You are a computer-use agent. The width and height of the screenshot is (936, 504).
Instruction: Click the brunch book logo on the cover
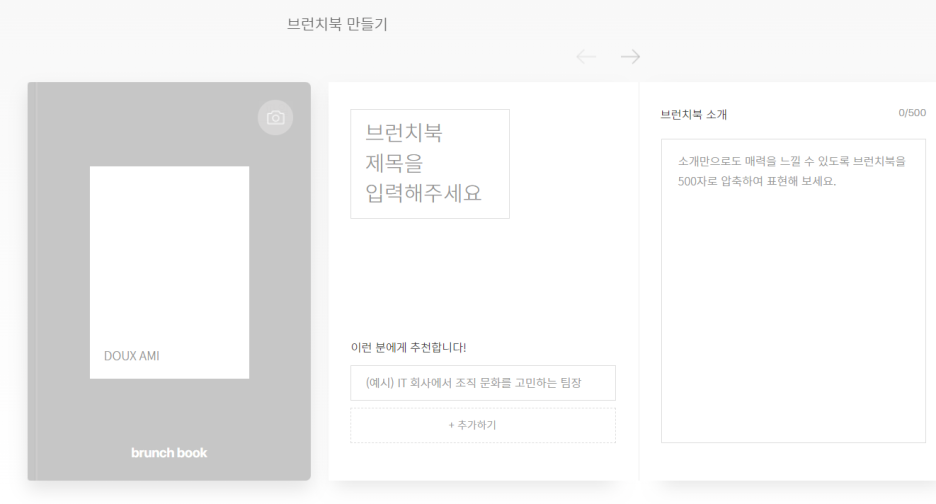pyautogui.click(x=169, y=453)
